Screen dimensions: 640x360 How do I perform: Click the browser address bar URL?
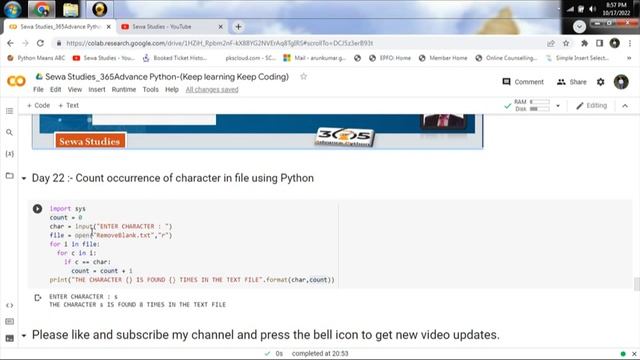tap(220, 43)
